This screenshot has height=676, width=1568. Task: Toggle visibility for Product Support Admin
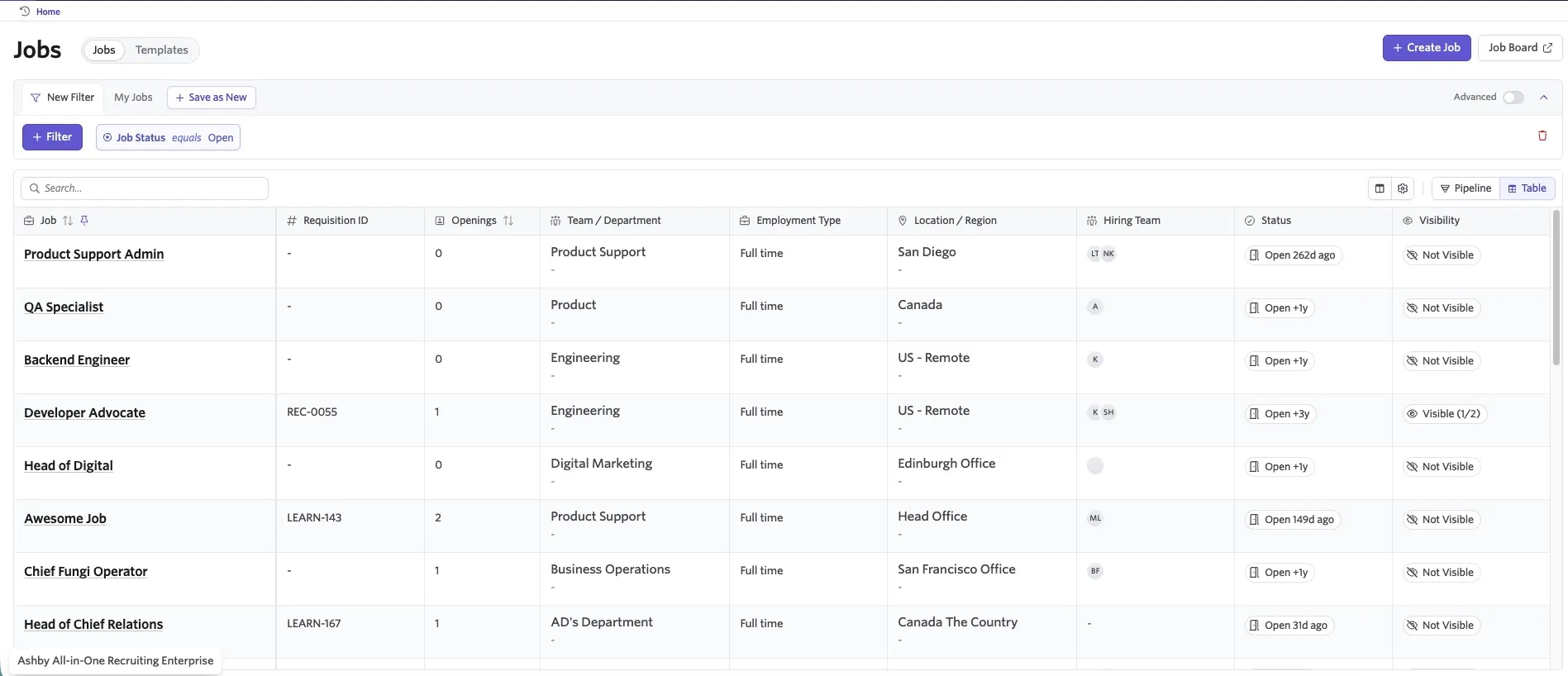1440,255
